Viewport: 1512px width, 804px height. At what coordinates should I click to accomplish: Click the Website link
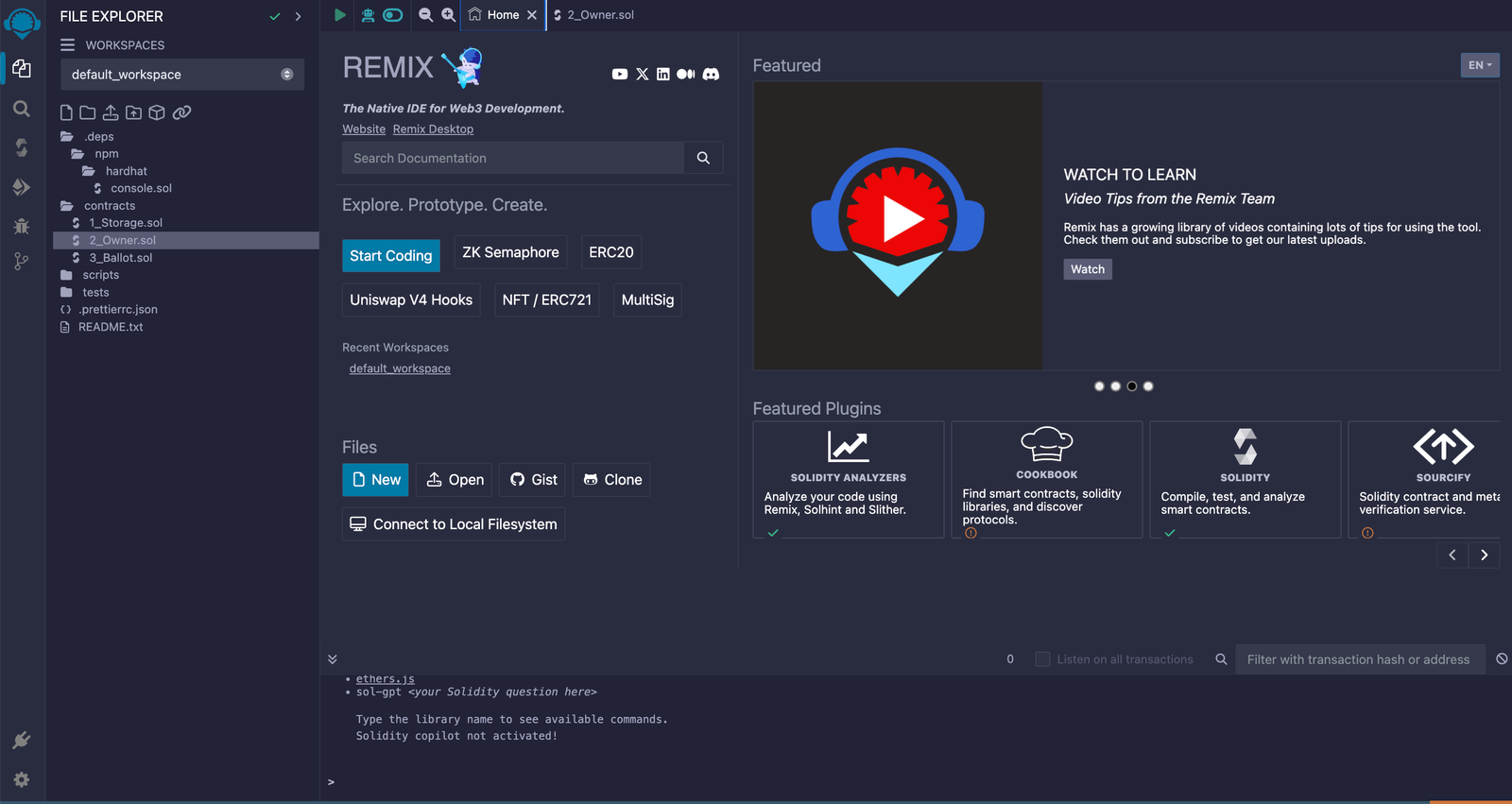[x=364, y=129]
